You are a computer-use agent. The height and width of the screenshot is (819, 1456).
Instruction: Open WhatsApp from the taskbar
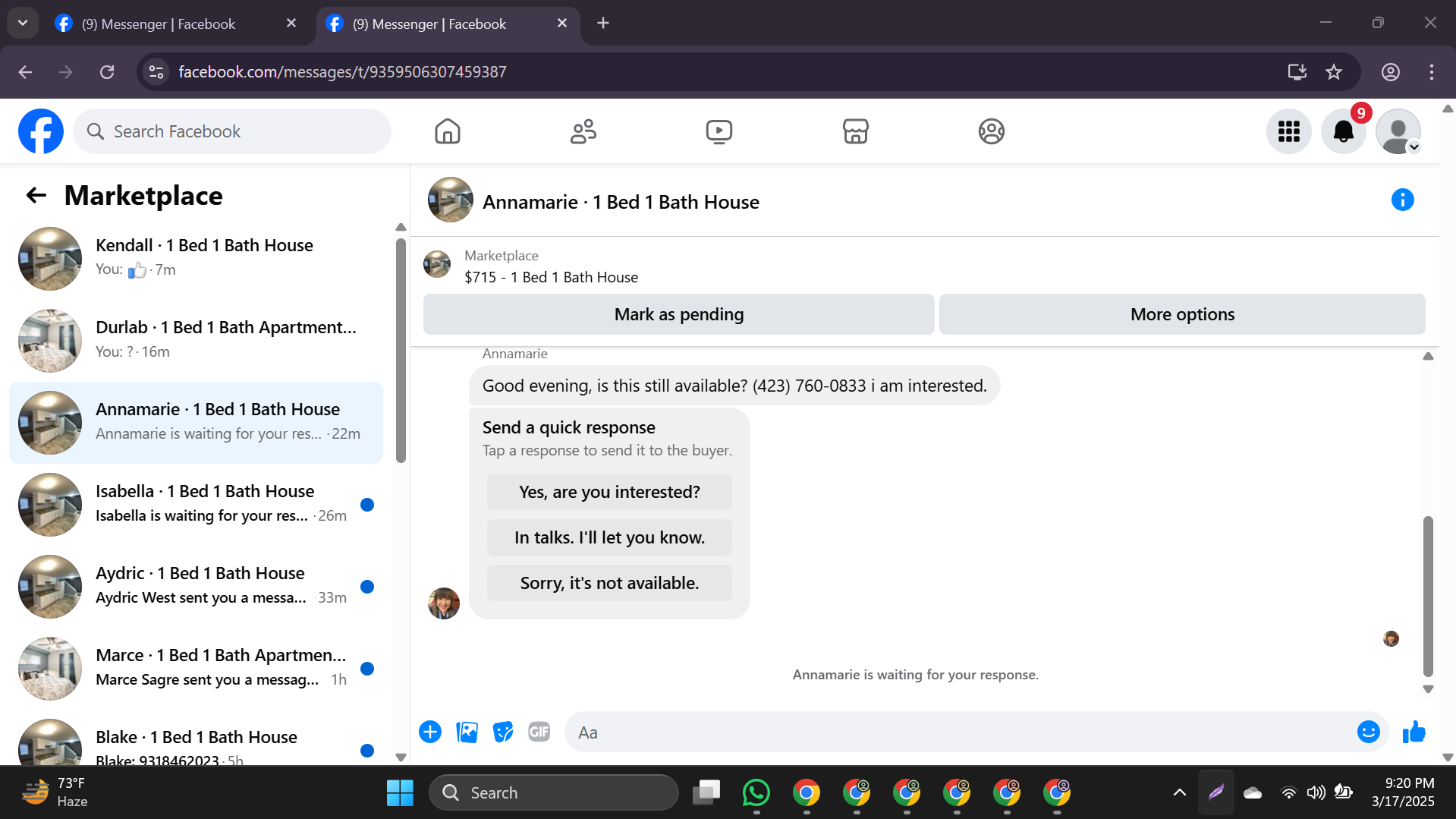(756, 792)
